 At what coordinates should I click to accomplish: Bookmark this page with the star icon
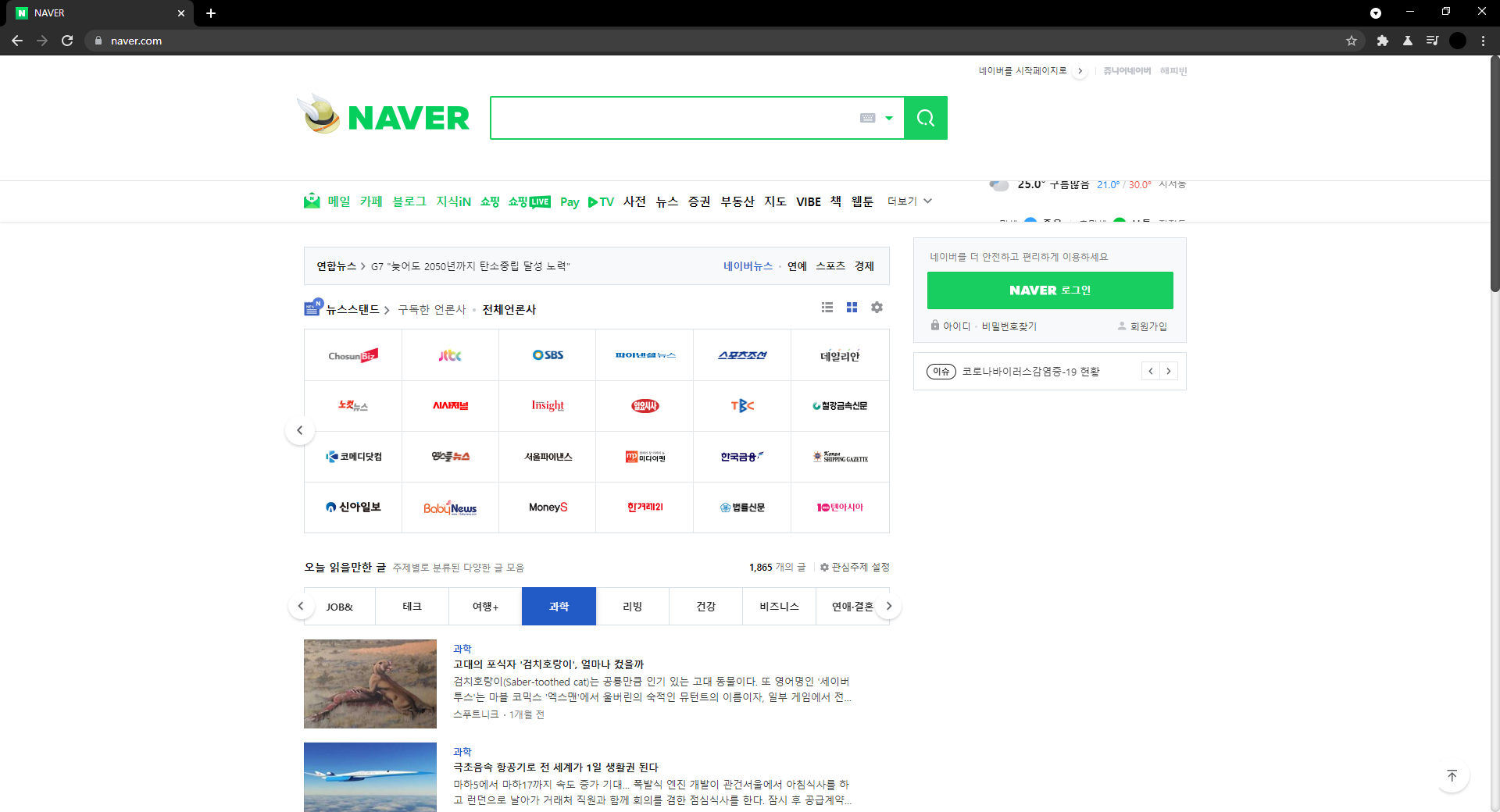(1352, 41)
